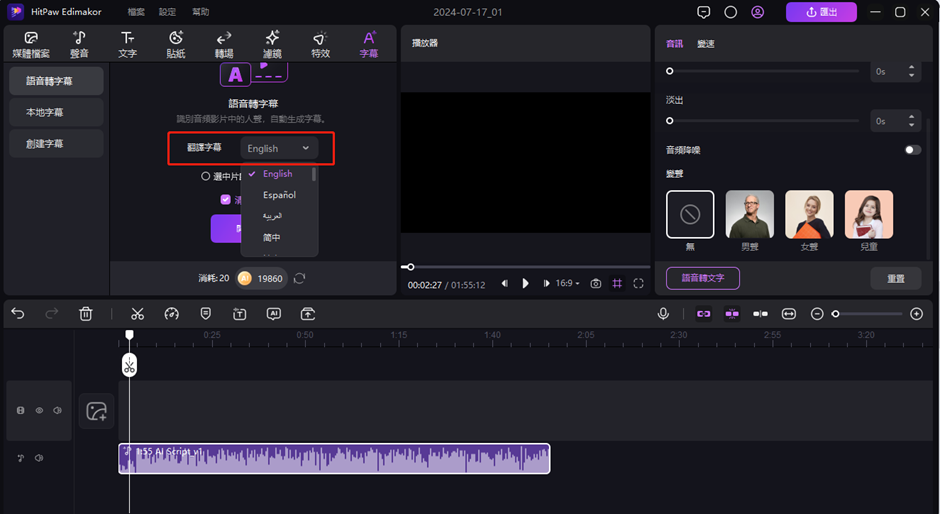Zoom in the timeline with plus icon
Image resolution: width=940 pixels, height=514 pixels.
click(916, 314)
